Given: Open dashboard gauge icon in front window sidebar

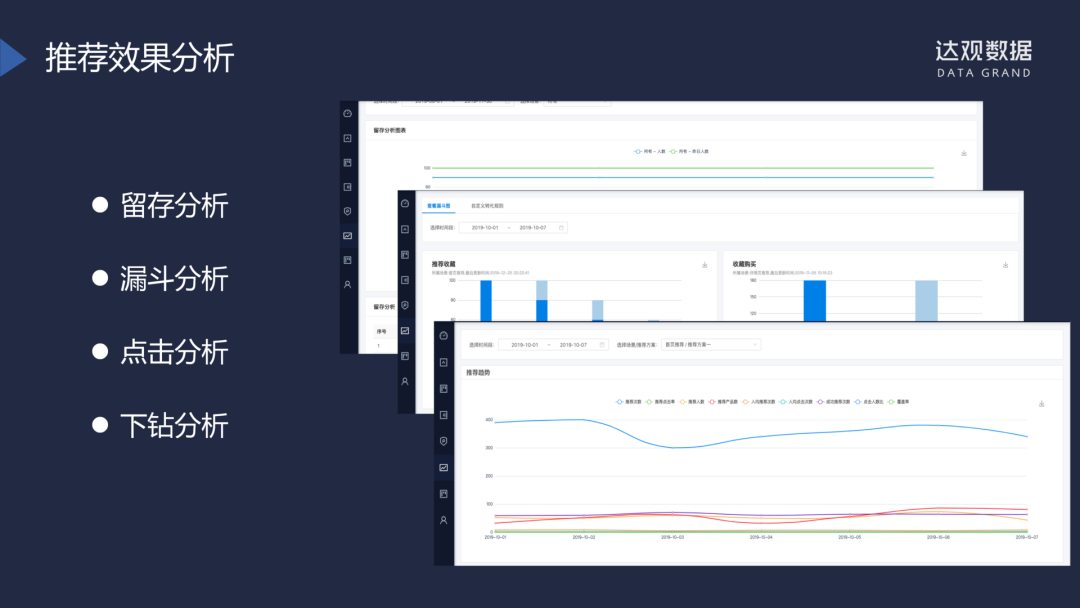Looking at the screenshot, I should [444, 335].
